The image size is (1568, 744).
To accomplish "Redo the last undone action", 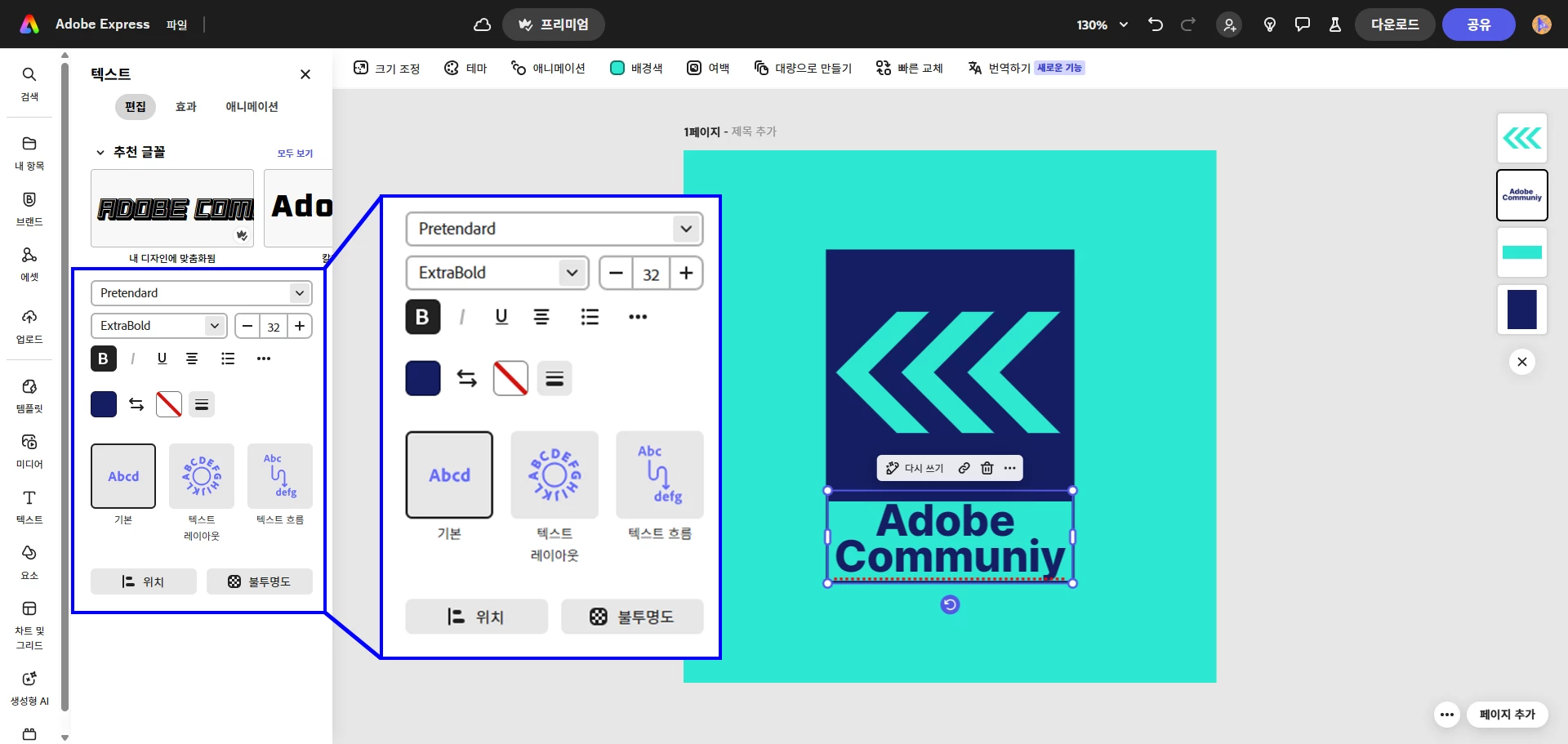I will pyautogui.click(x=1188, y=25).
